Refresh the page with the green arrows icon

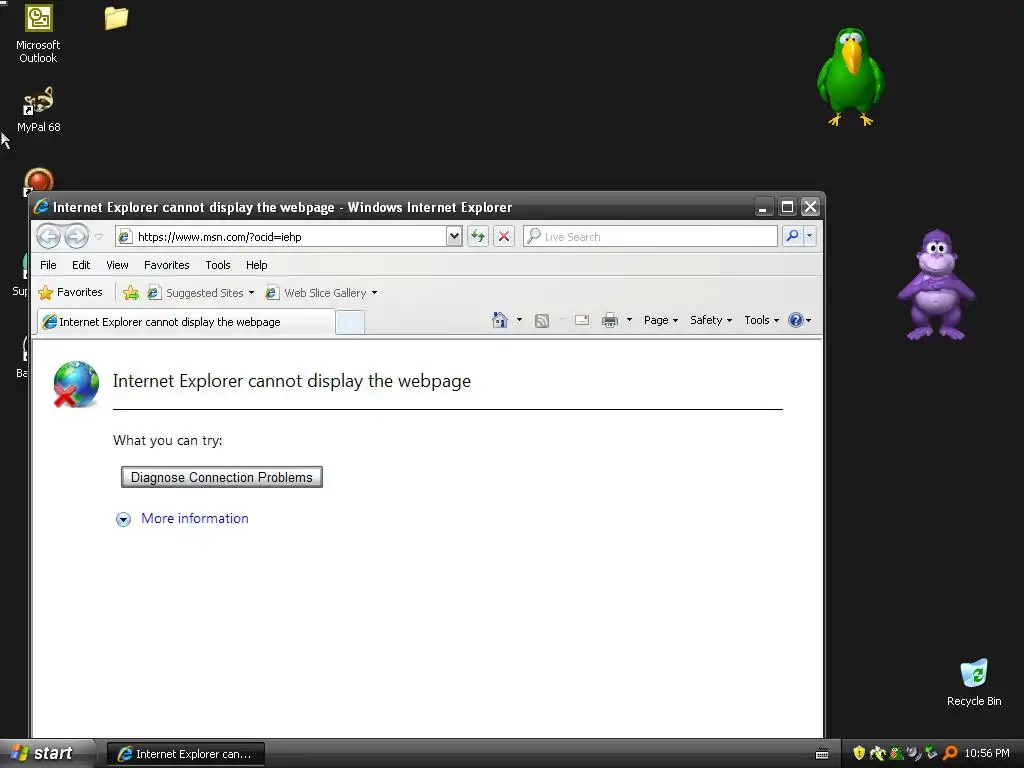click(x=478, y=236)
